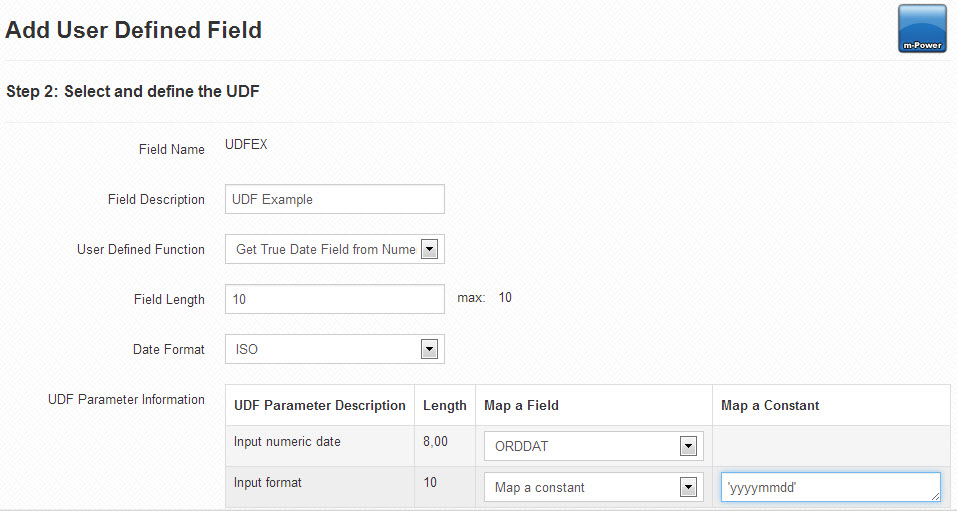Click the Length column header

tap(444, 405)
